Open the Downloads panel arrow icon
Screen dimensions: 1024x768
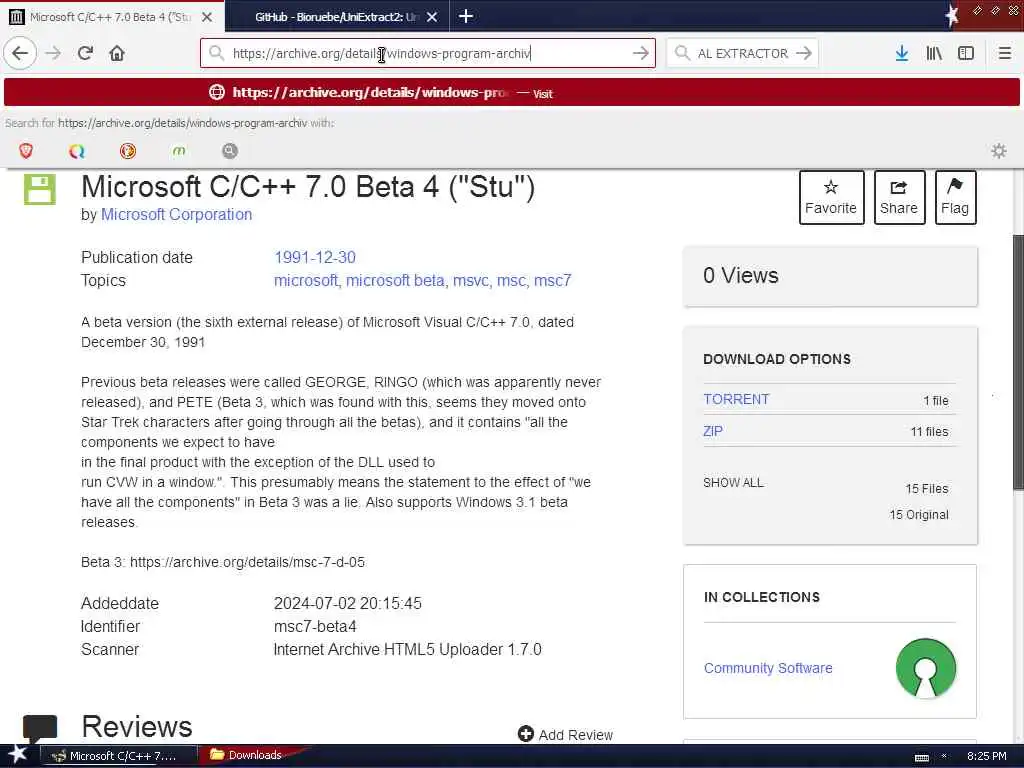(902, 53)
